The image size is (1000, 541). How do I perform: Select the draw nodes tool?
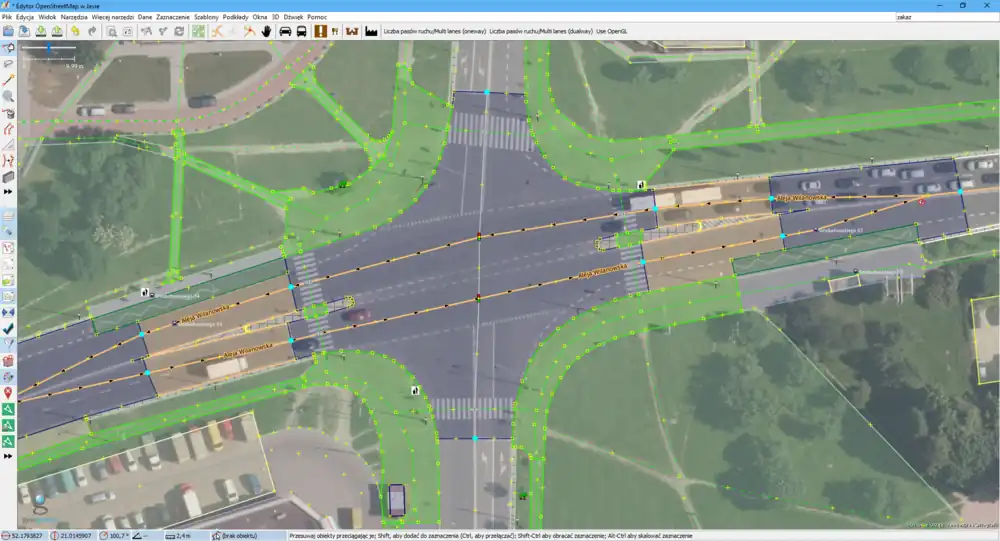click(x=8, y=79)
